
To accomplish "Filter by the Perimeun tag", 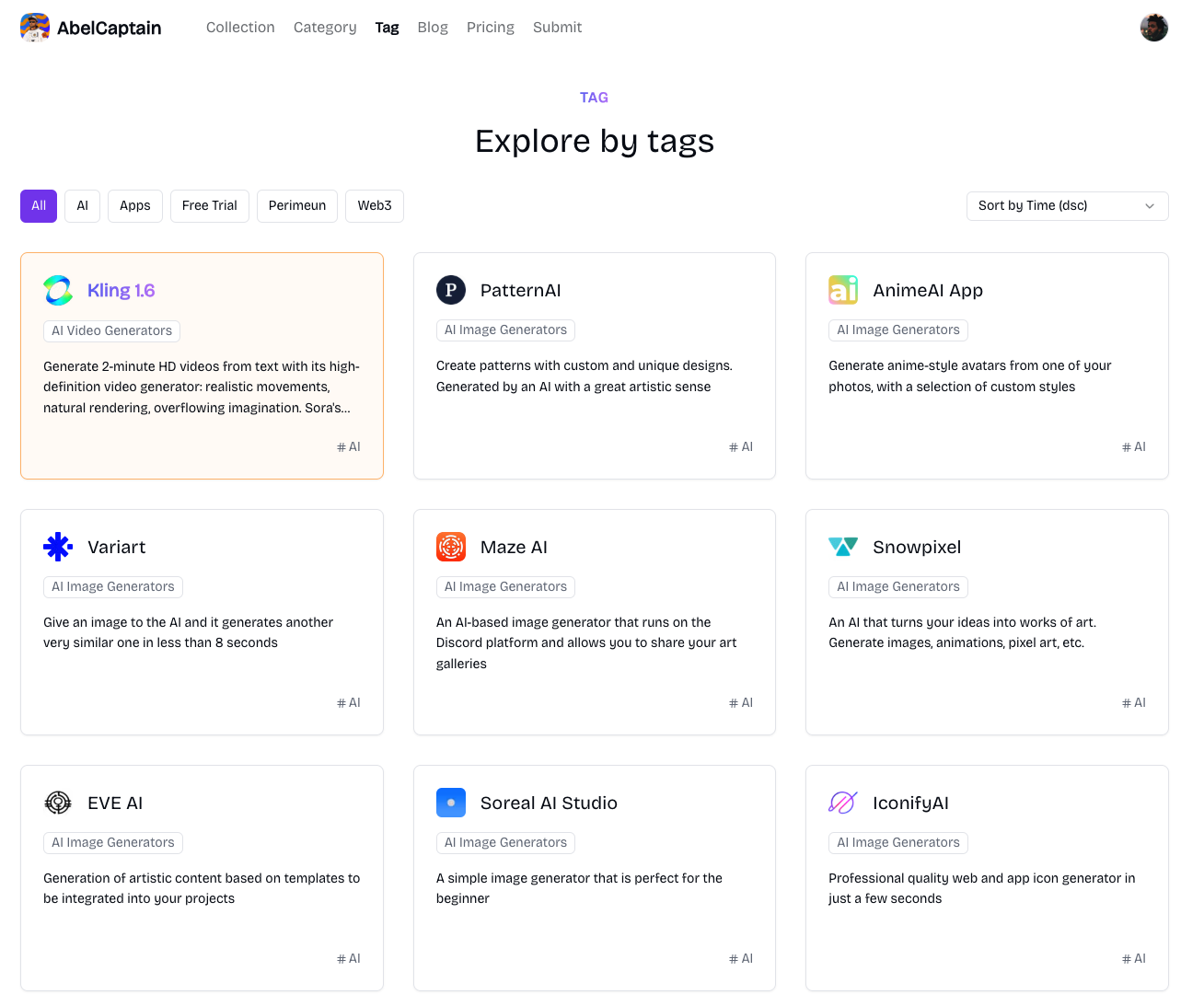I will click(x=297, y=206).
